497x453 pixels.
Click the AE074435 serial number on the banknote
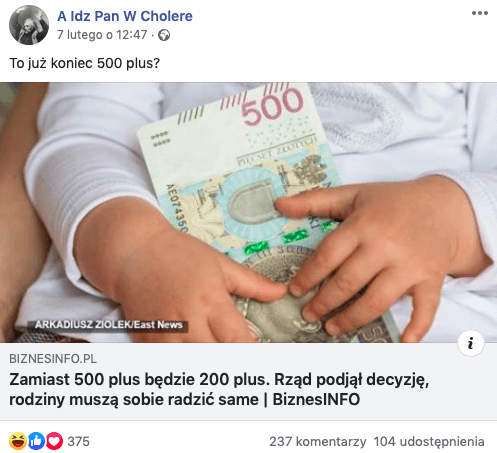177,208
